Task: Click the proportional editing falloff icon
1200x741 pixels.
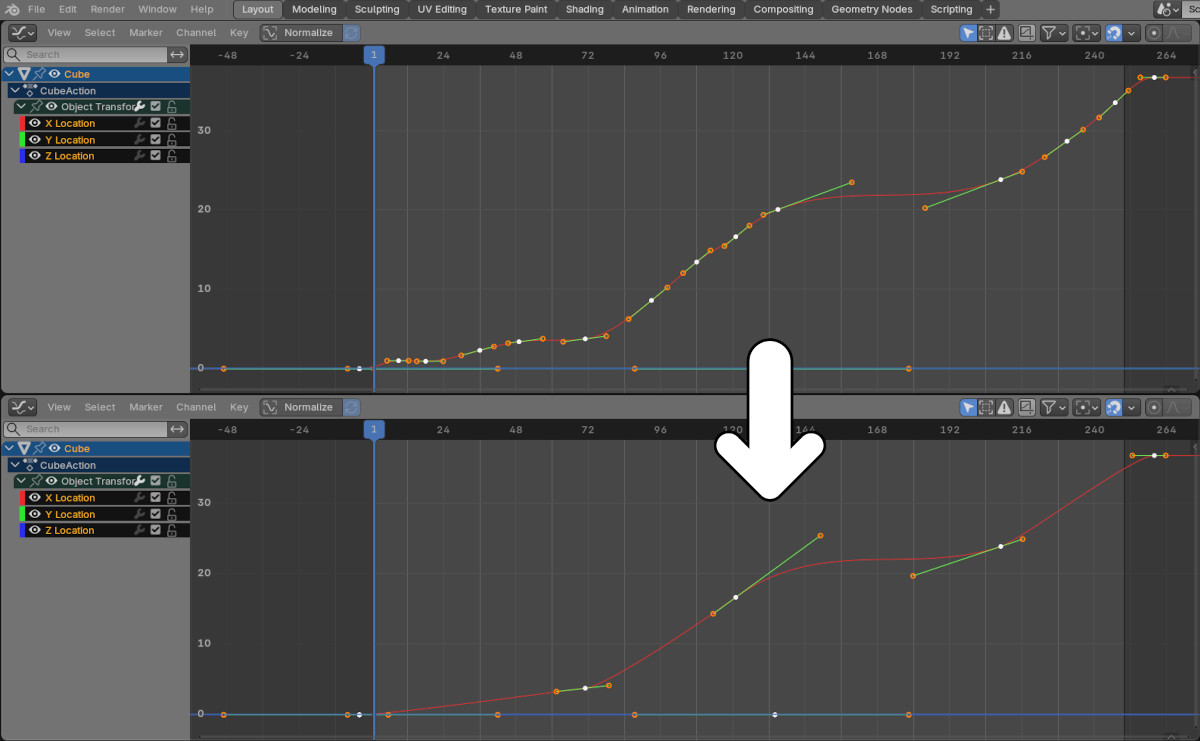Action: point(1171,32)
